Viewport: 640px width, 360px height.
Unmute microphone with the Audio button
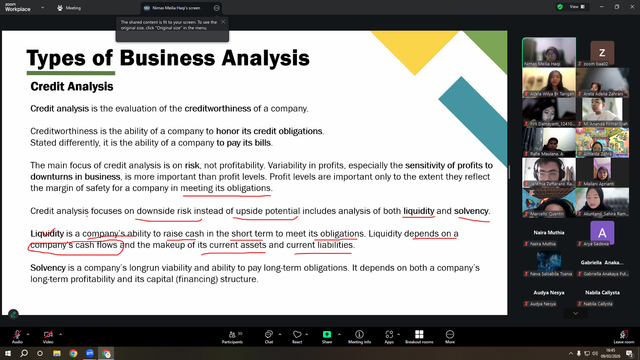click(17, 336)
